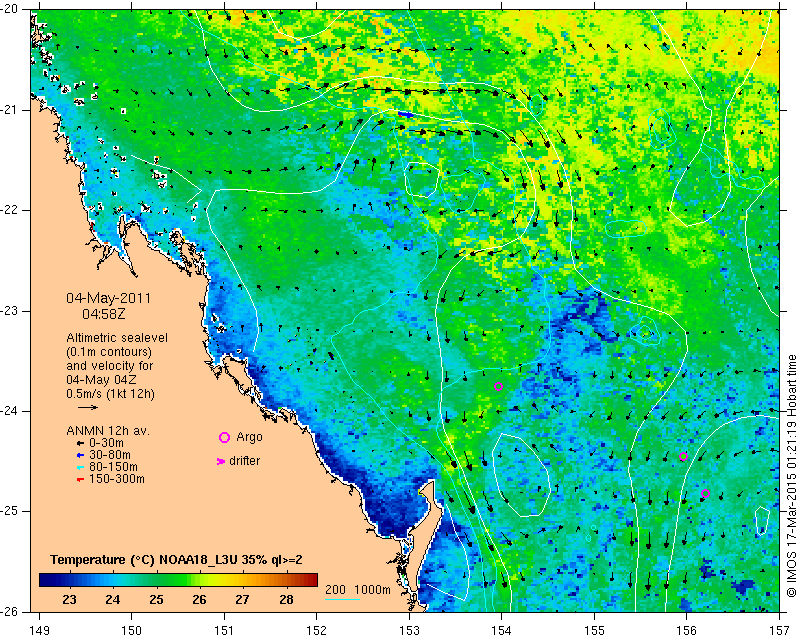
Task: Click the 150 longitude axis label
Action: point(132,631)
